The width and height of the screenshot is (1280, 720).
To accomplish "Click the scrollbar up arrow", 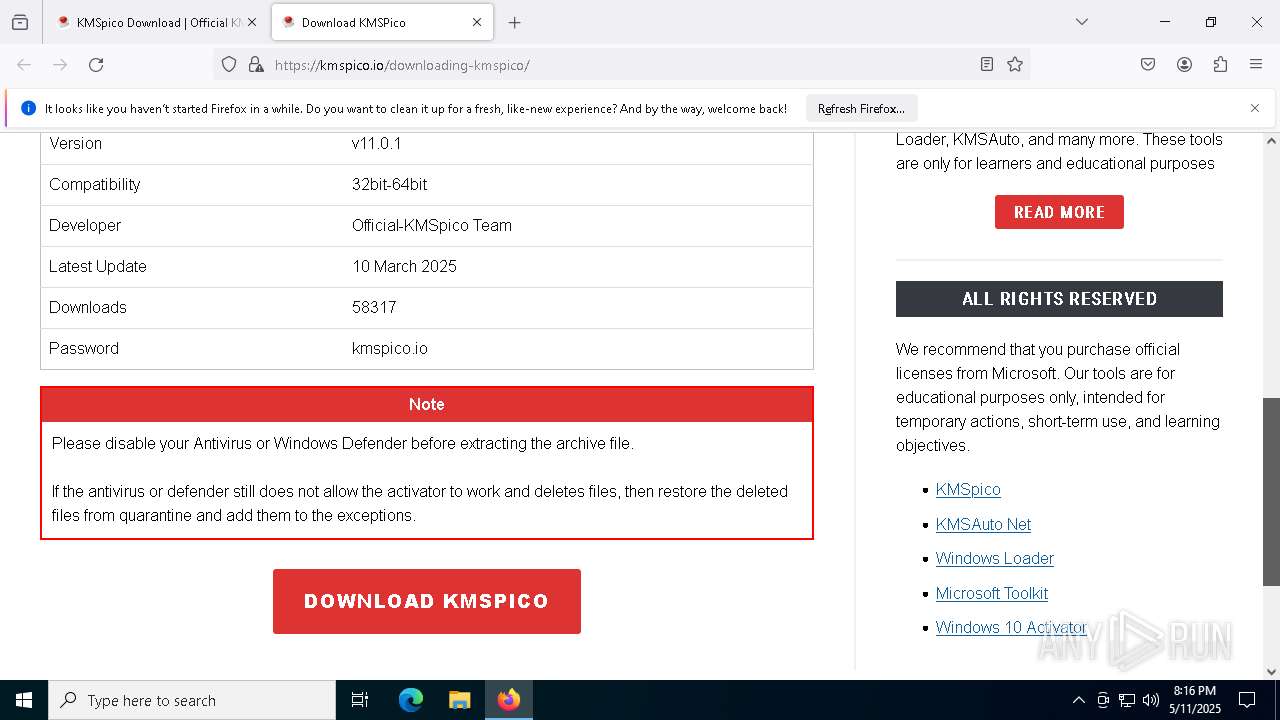I will [1271, 141].
